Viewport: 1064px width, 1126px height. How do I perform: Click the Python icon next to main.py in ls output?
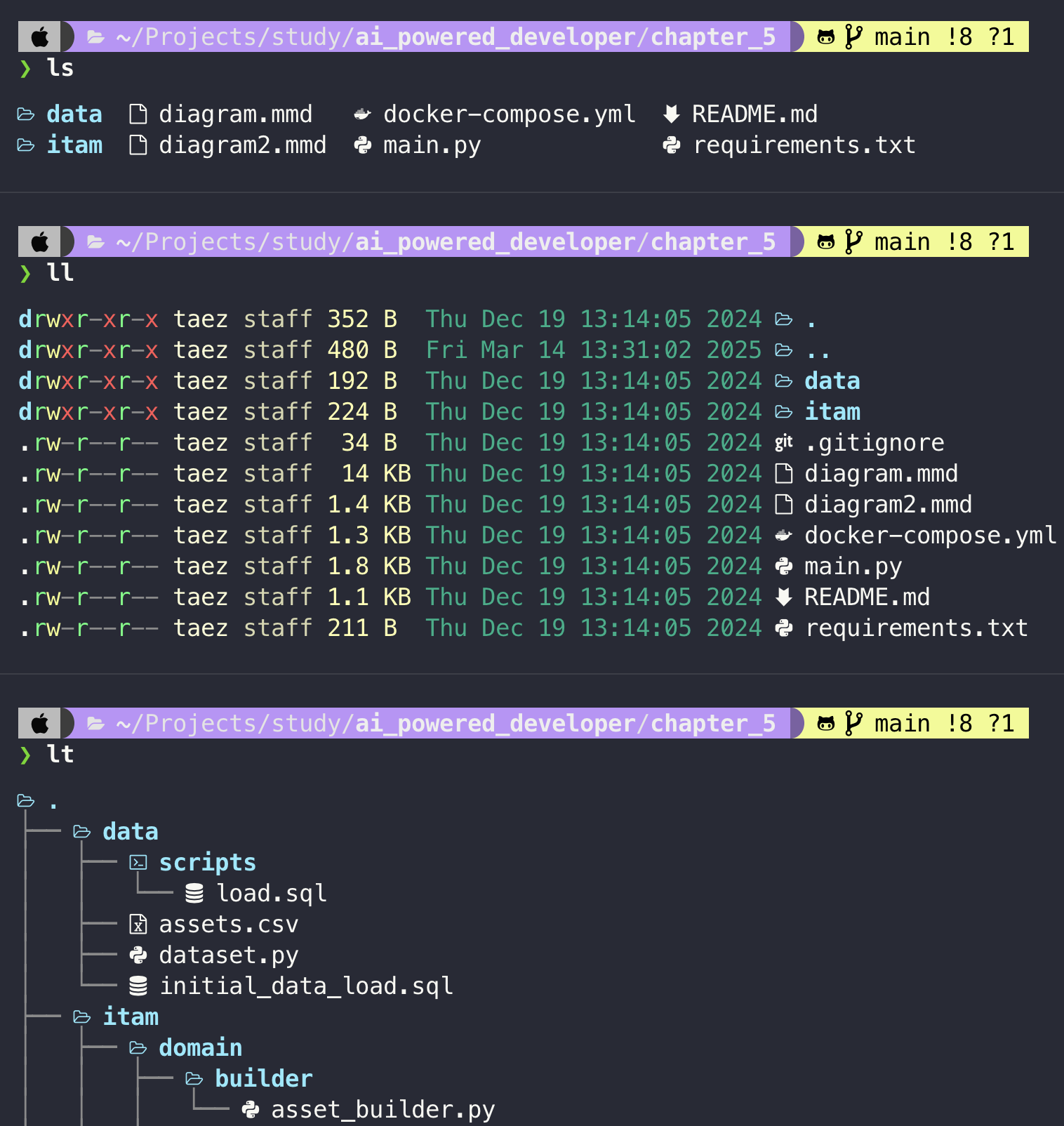(x=362, y=145)
